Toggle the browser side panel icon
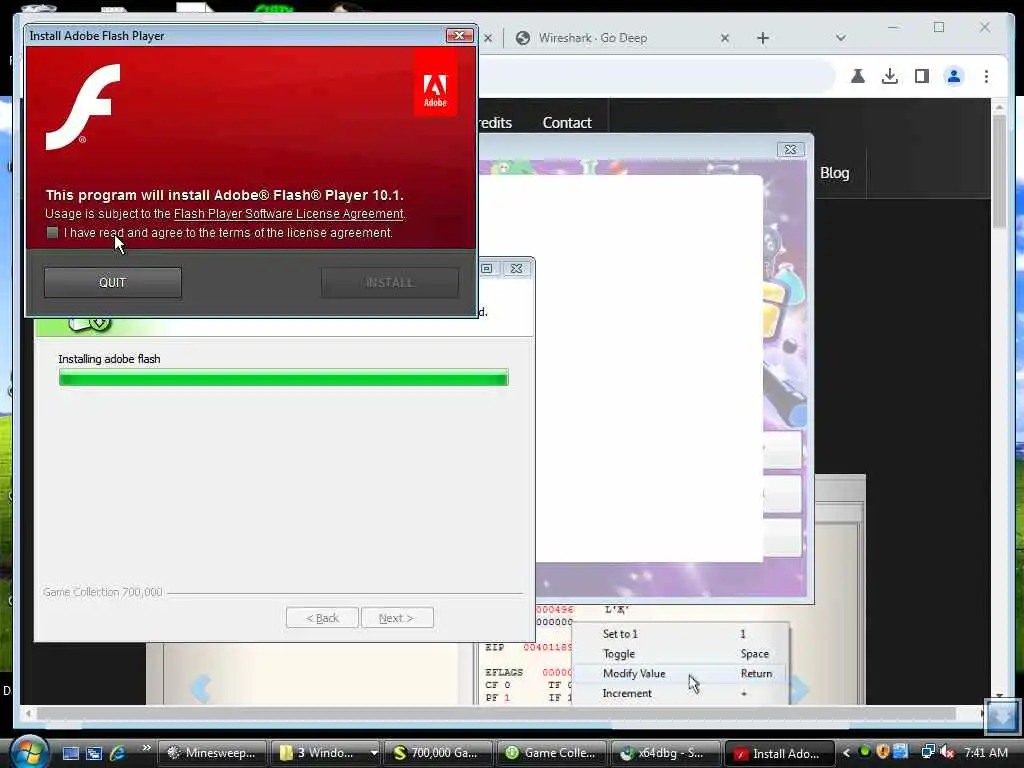 921,76
